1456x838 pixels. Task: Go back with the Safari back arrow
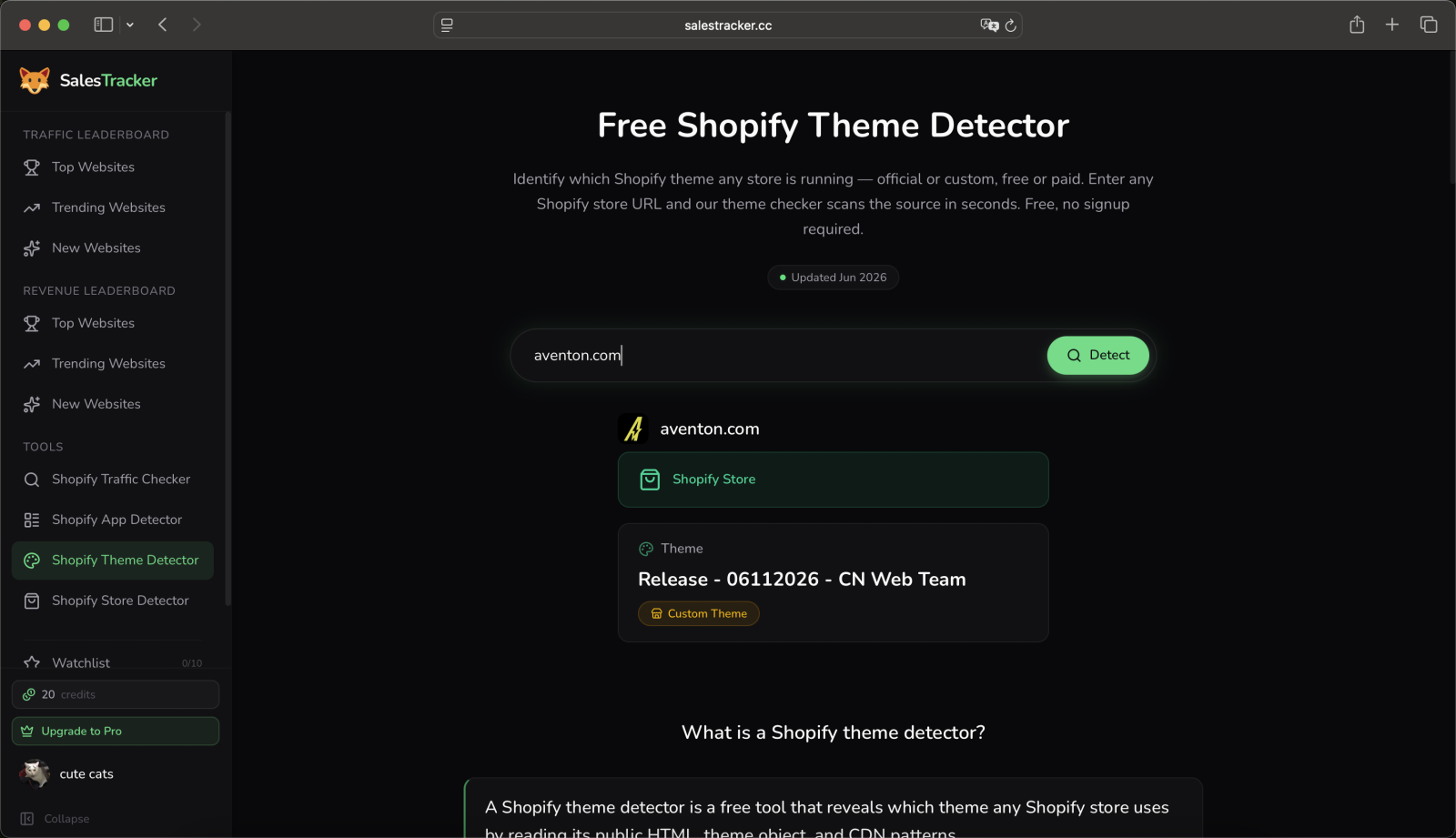coord(163,25)
